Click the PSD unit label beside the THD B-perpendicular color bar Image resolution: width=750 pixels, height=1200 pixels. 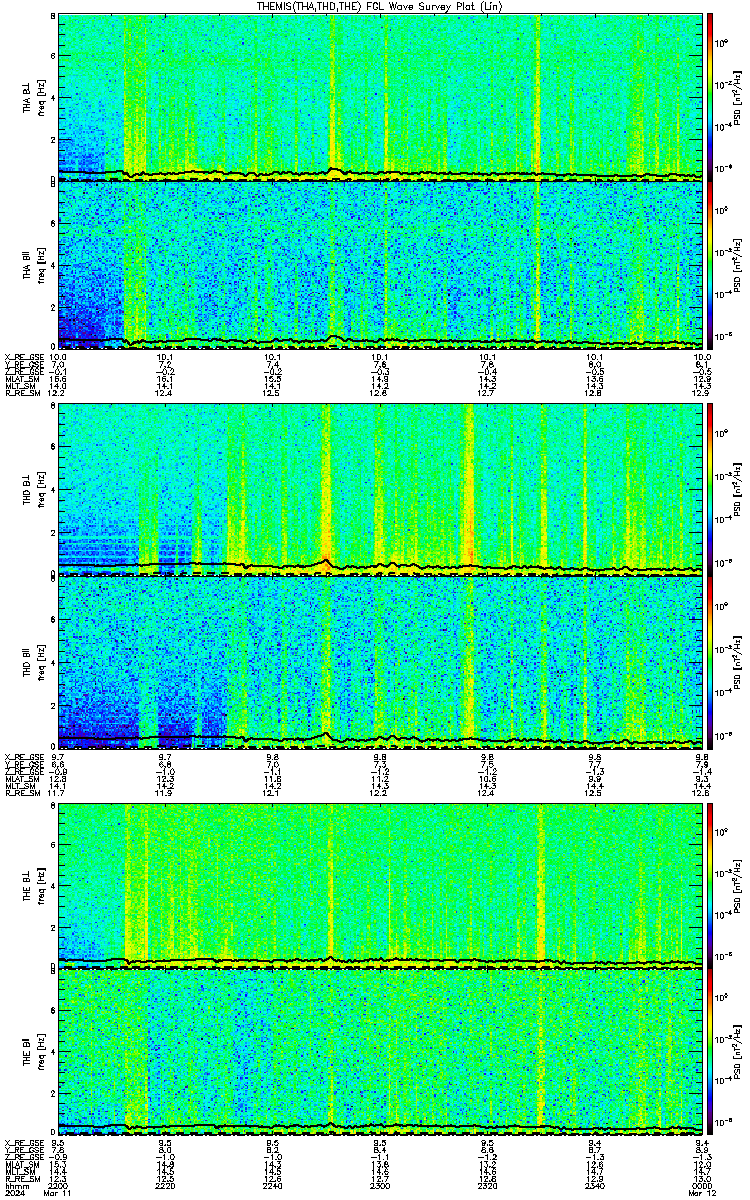pyautogui.click(x=737, y=490)
